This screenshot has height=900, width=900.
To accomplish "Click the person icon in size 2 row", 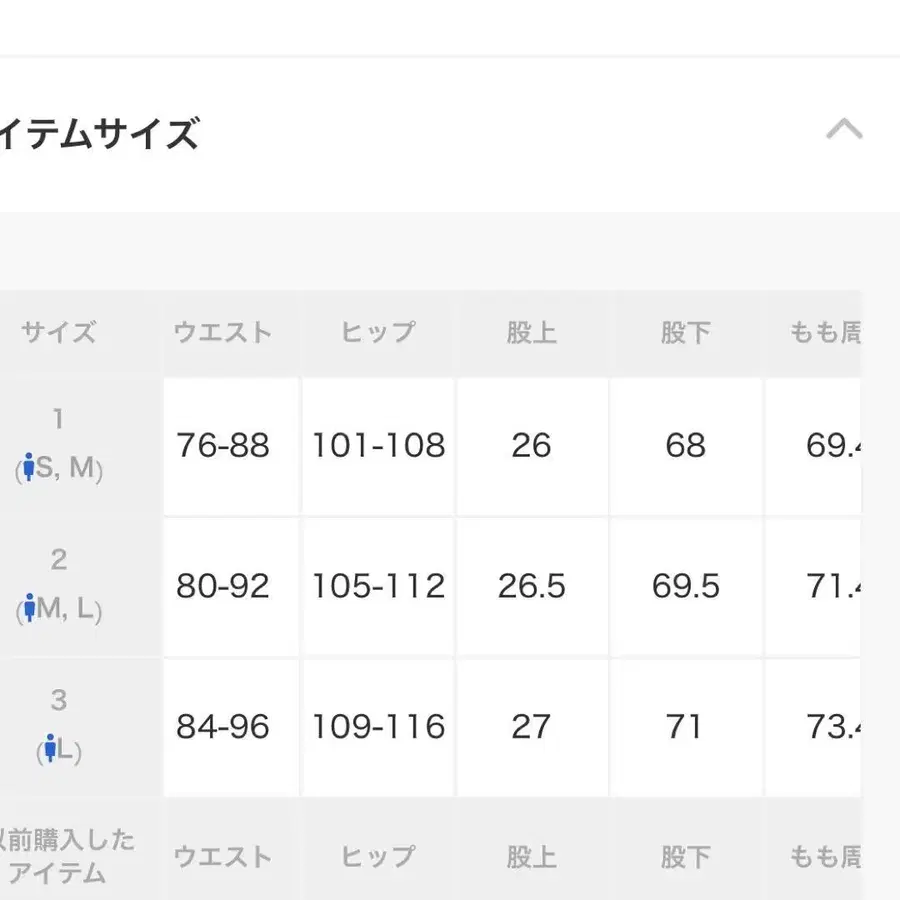I will (29, 608).
